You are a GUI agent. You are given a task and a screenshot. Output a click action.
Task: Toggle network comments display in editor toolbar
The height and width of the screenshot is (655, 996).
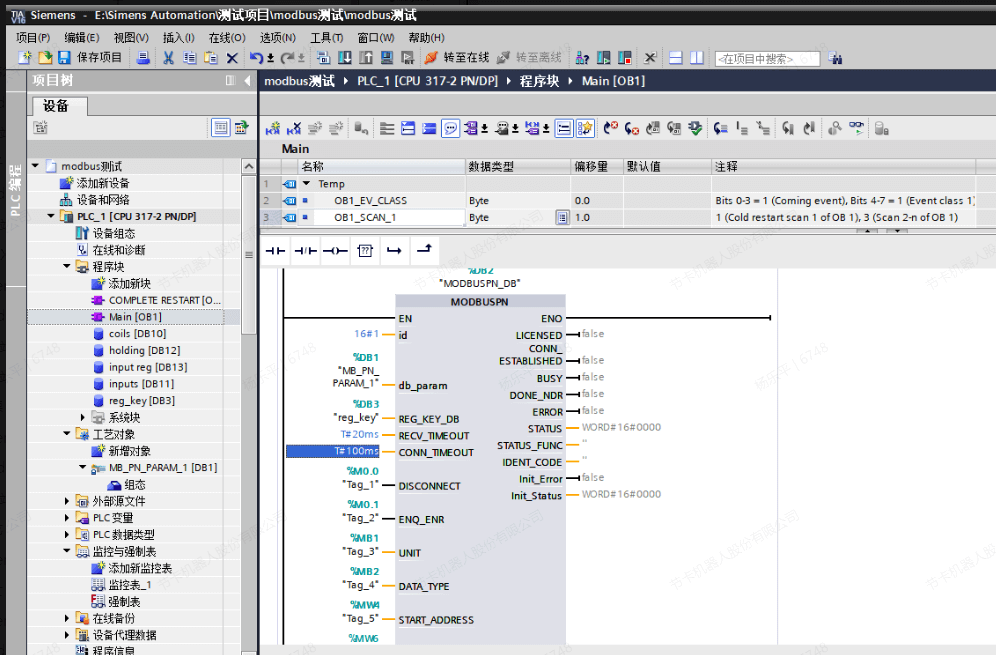(x=450, y=128)
